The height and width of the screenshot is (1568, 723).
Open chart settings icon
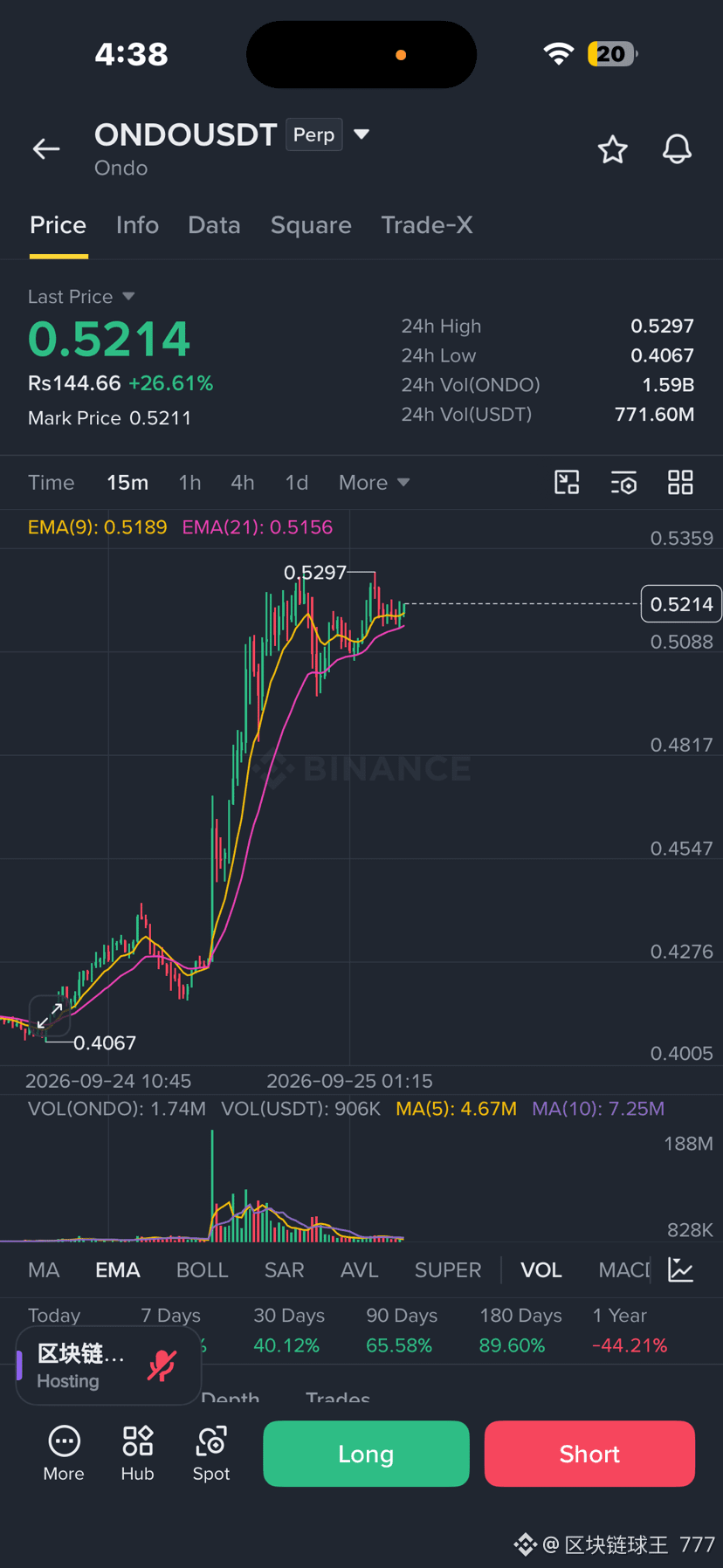[623, 482]
